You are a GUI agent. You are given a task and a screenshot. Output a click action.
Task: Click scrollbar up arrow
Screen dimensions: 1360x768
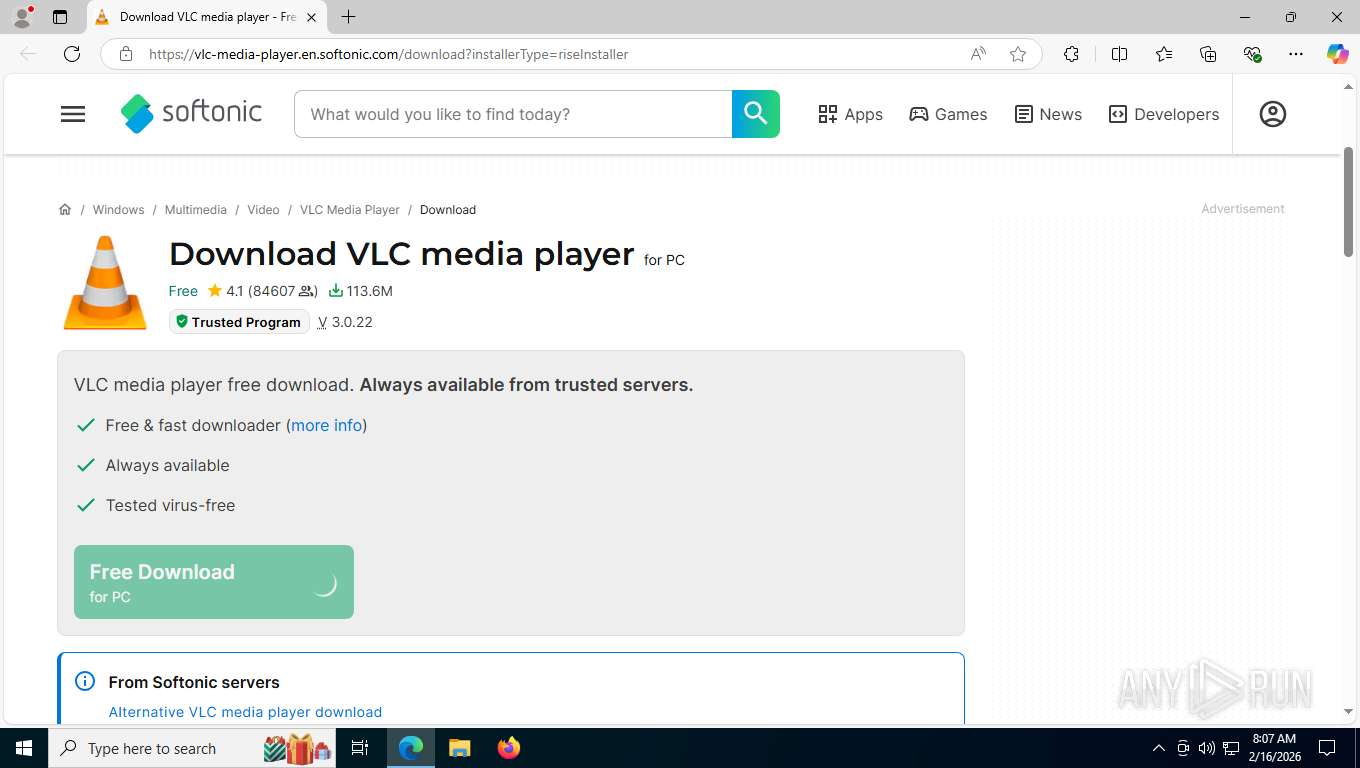coord(1348,87)
